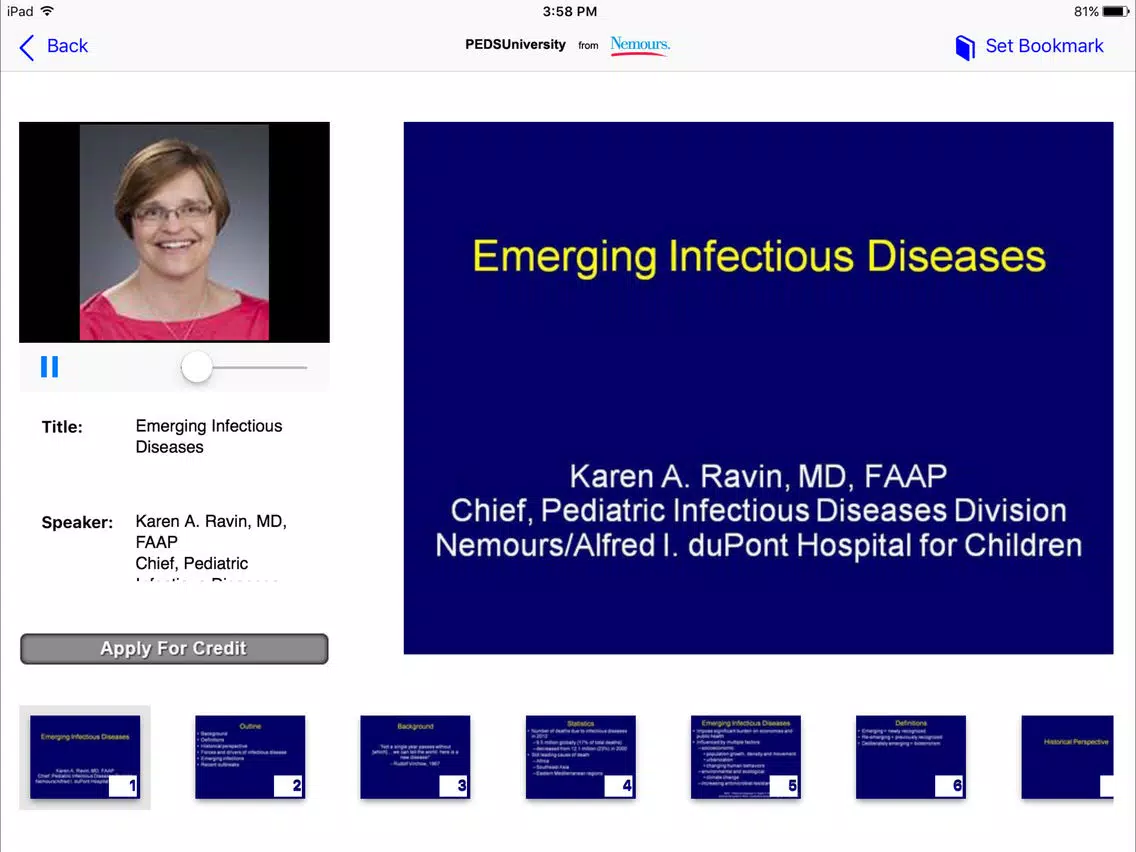Tap the battery status icon
1136x852 pixels.
pos(1116,11)
